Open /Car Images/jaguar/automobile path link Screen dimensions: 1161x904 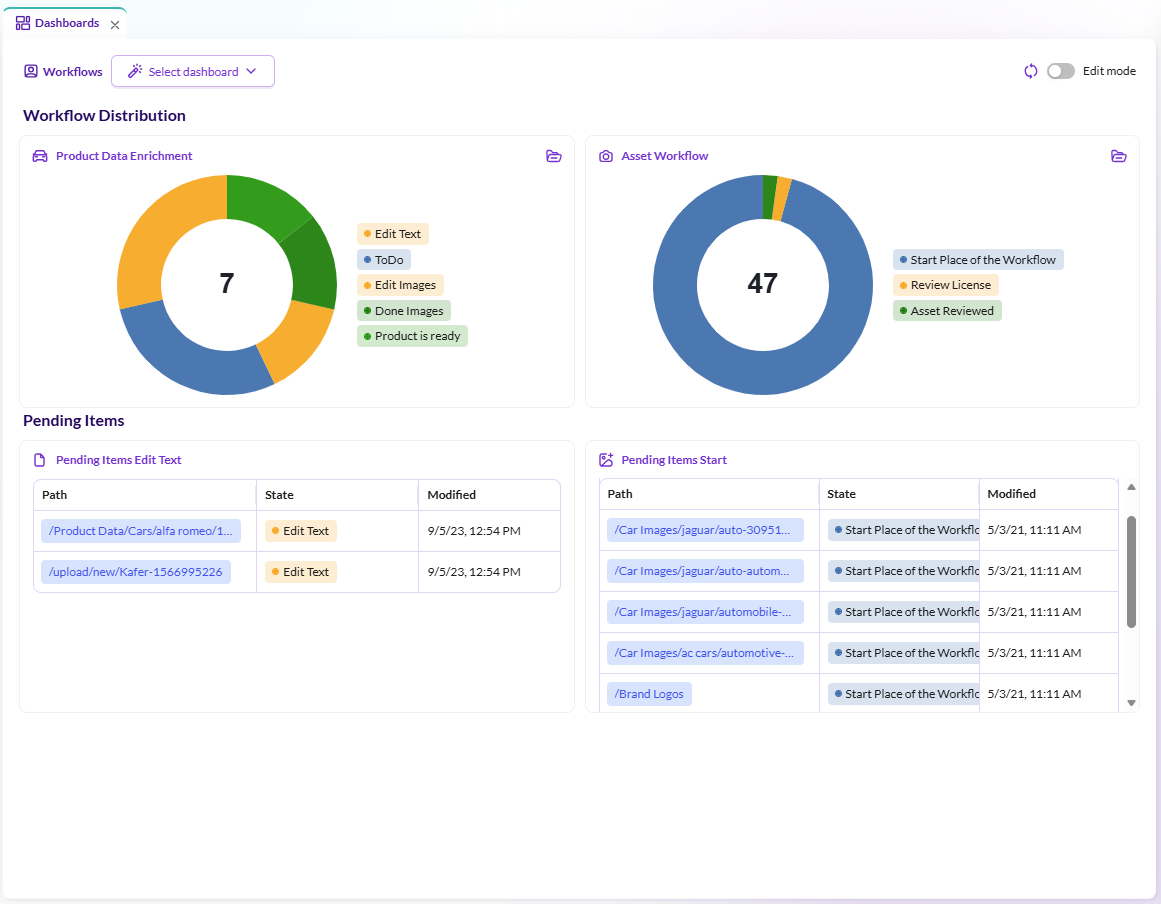tap(705, 612)
